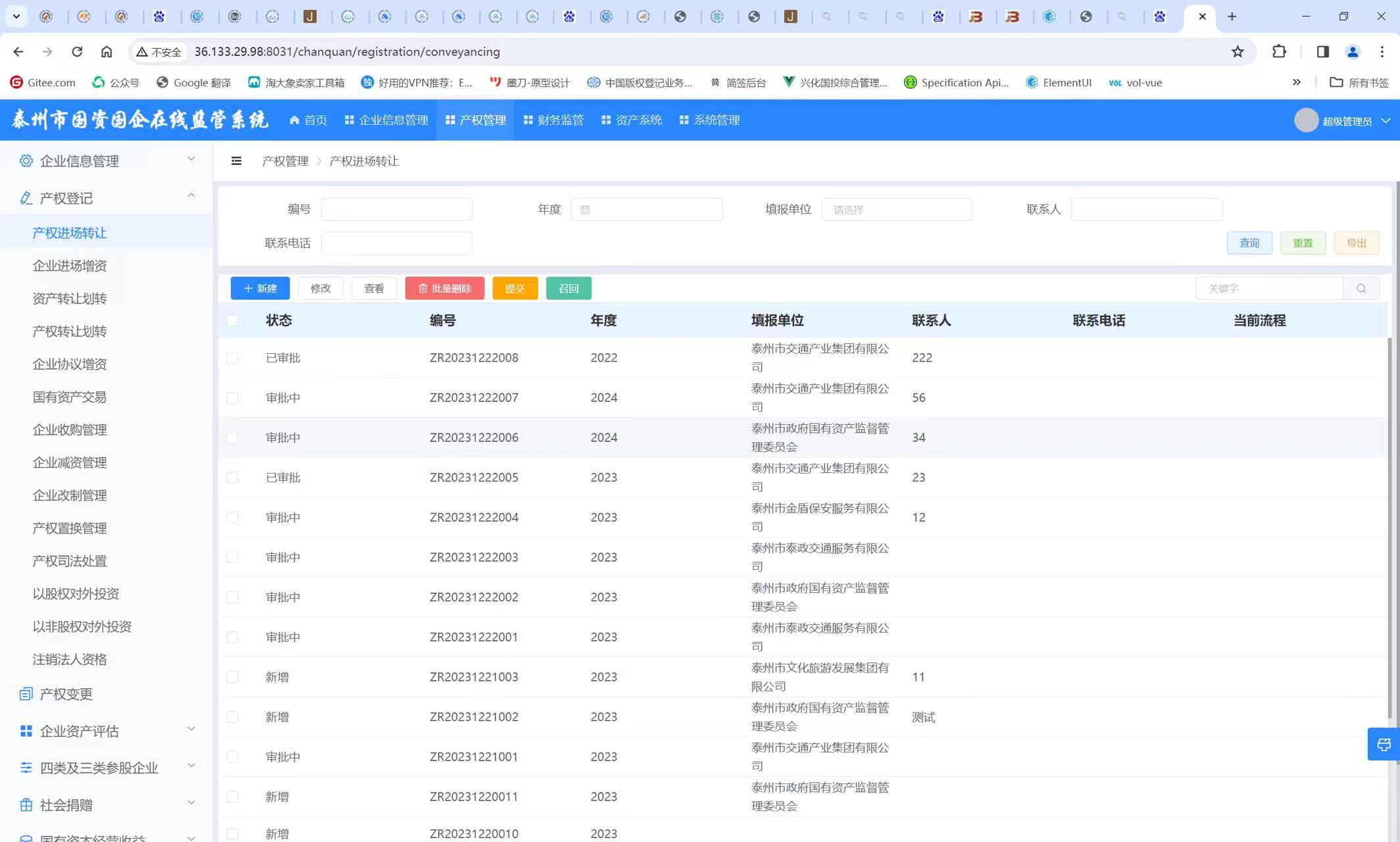Close the active browser tab
Image resolution: width=1400 pixels, height=842 pixels.
pos(1202,16)
